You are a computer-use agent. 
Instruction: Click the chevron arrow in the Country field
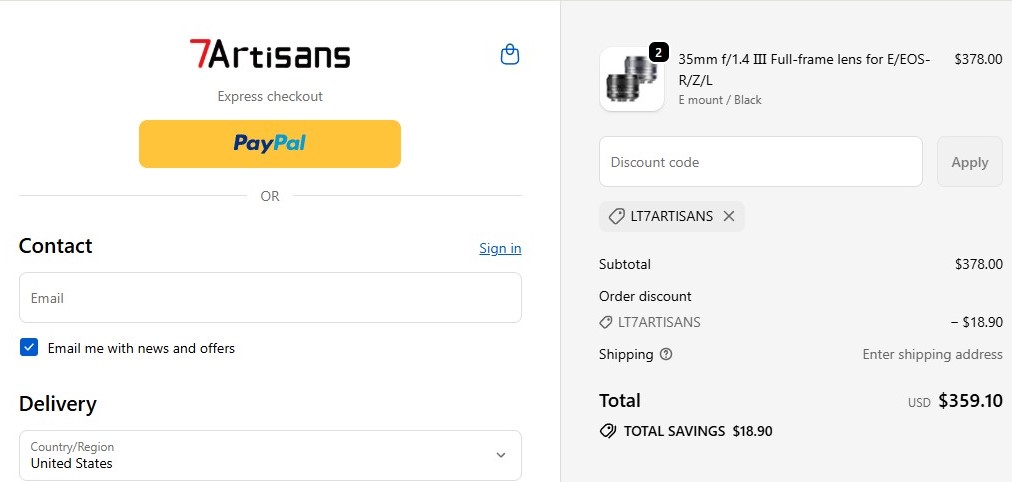click(x=501, y=455)
